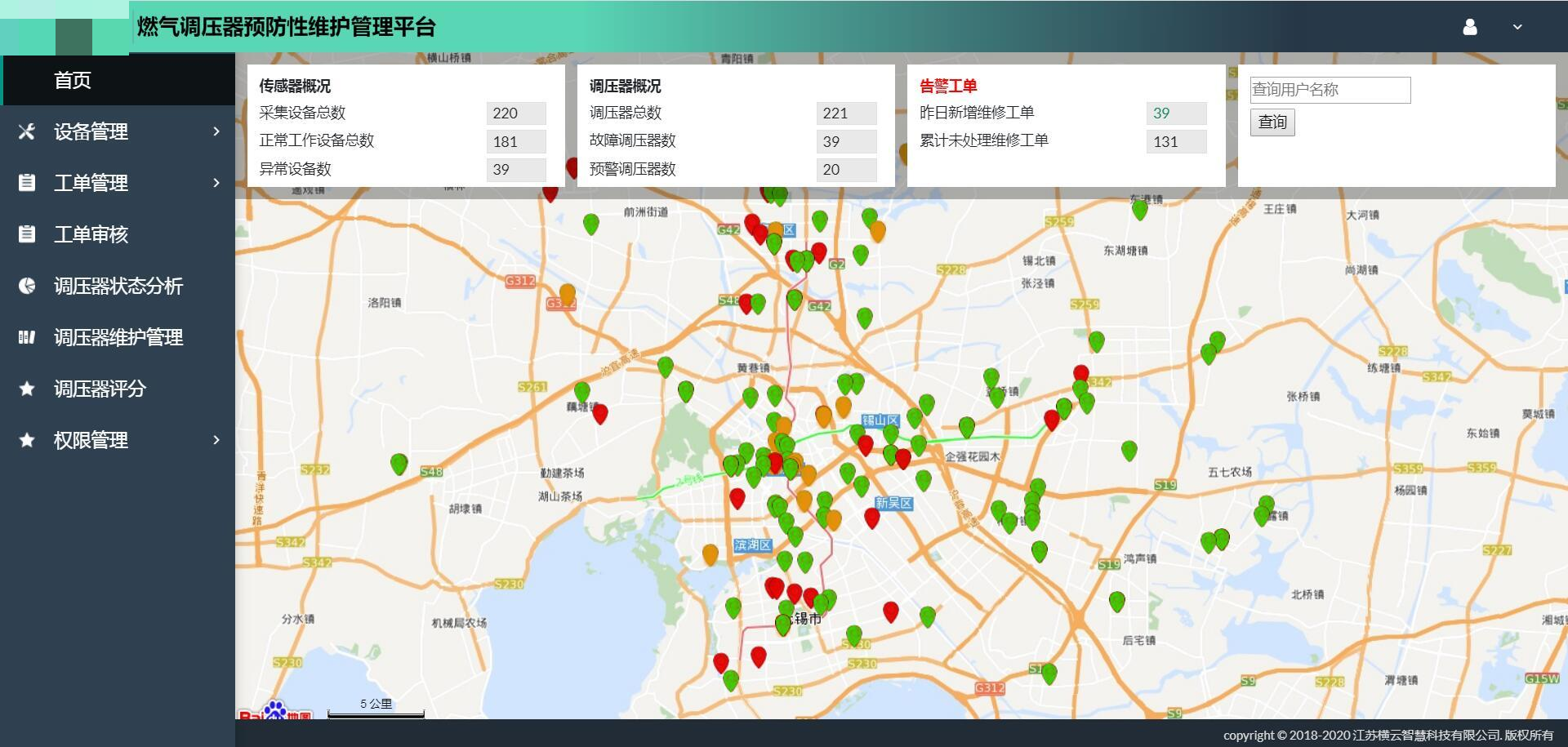1568x747 pixels.
Task: Click the green marker west of S48 road
Action: tap(399, 465)
